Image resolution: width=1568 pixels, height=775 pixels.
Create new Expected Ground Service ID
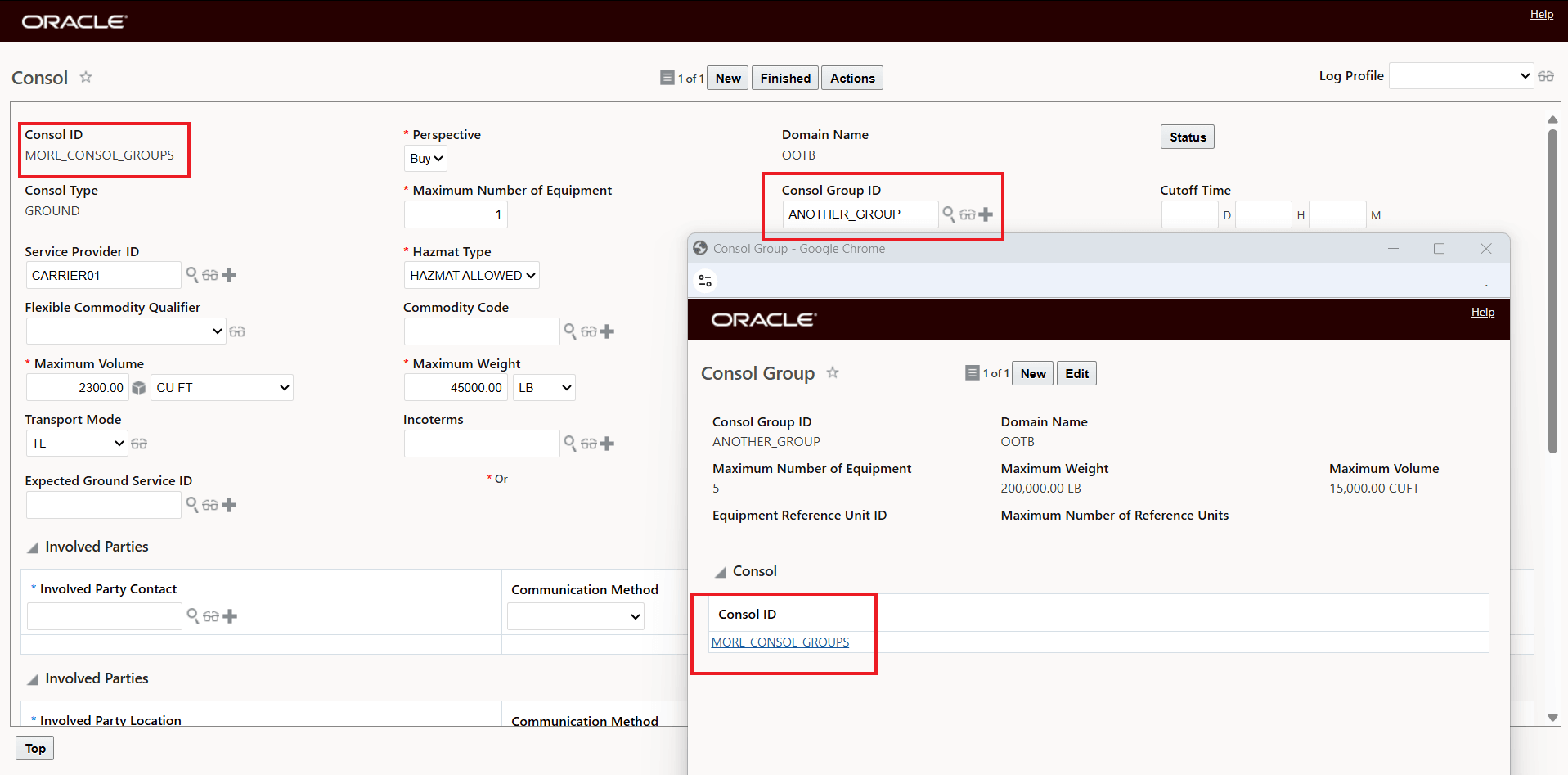(229, 505)
